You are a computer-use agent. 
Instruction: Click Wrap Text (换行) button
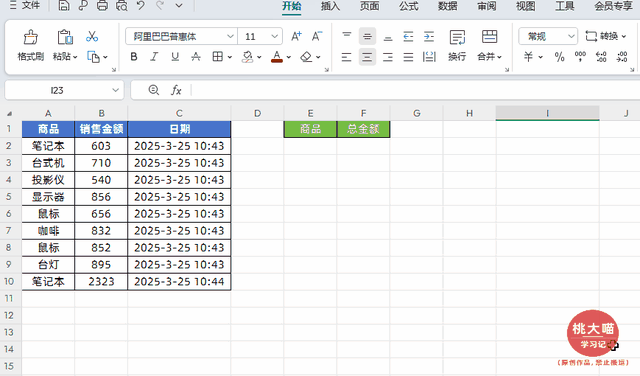[457, 45]
